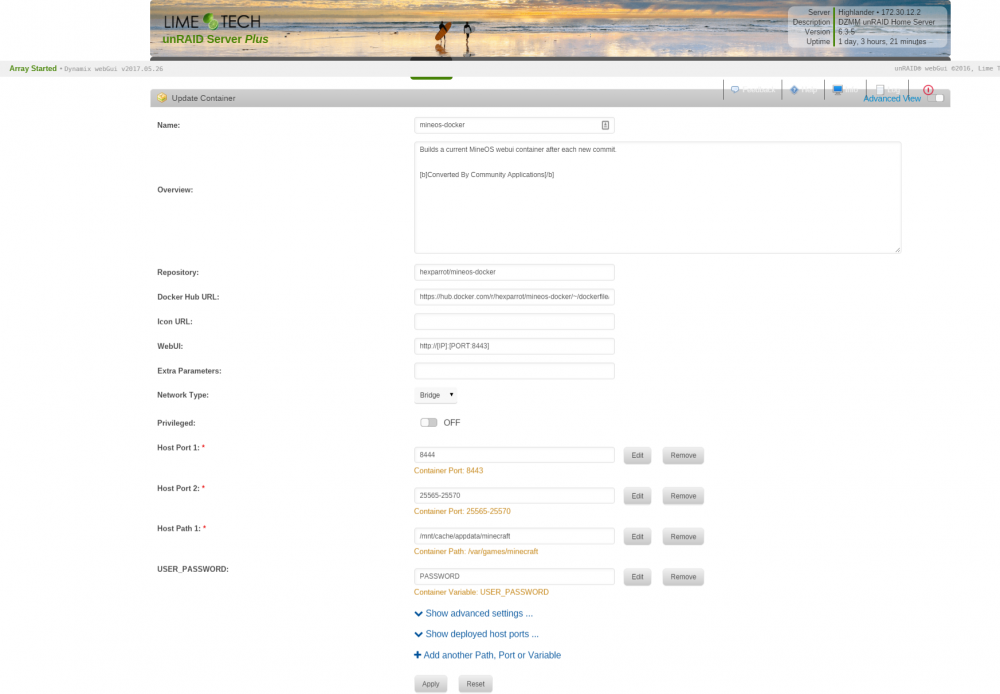The width and height of the screenshot is (1000, 694).
Task: Open the Feedback speech bubble icon
Action: pyautogui.click(x=735, y=89)
